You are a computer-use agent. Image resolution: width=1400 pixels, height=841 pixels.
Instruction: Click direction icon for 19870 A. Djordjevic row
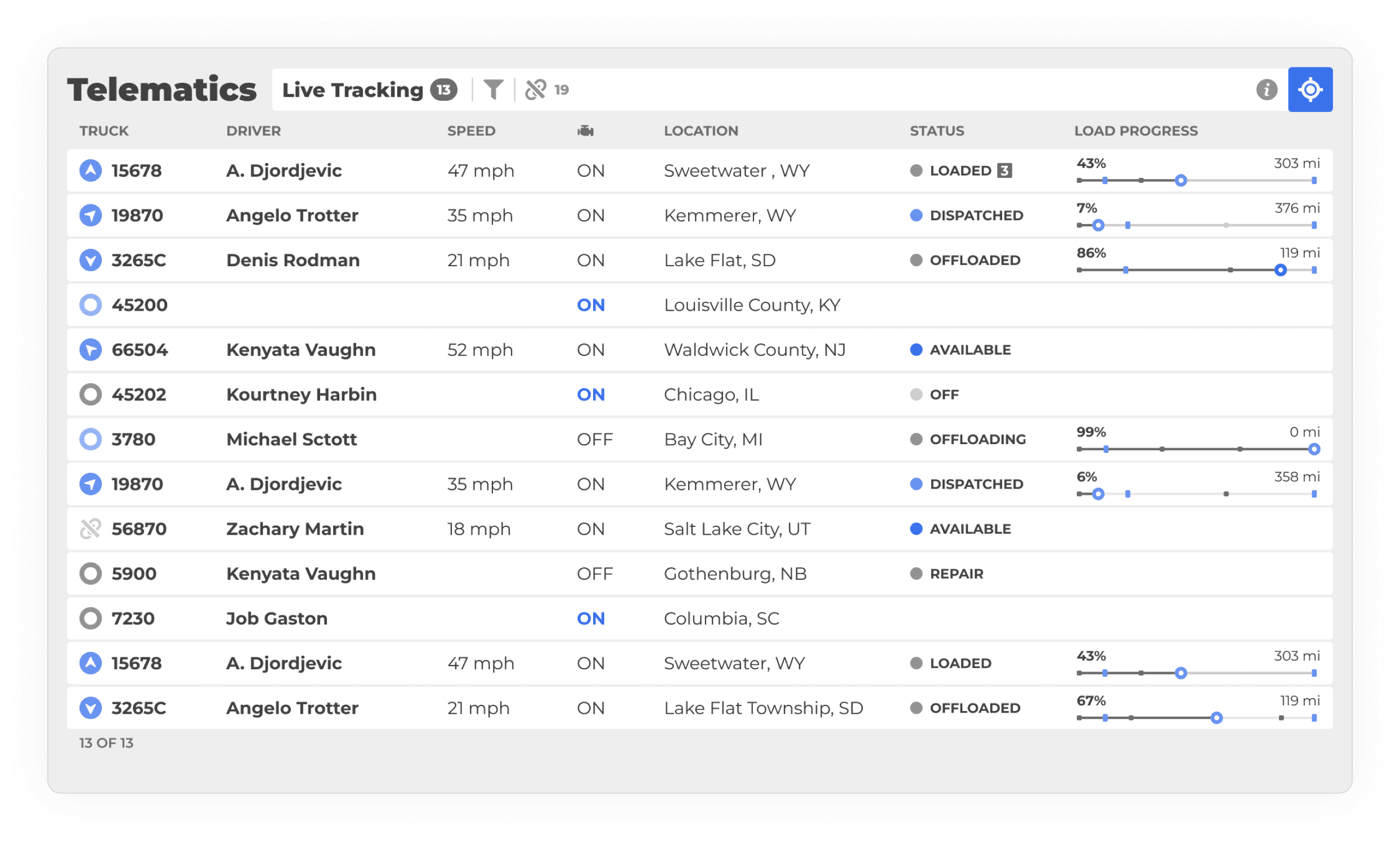coord(91,484)
